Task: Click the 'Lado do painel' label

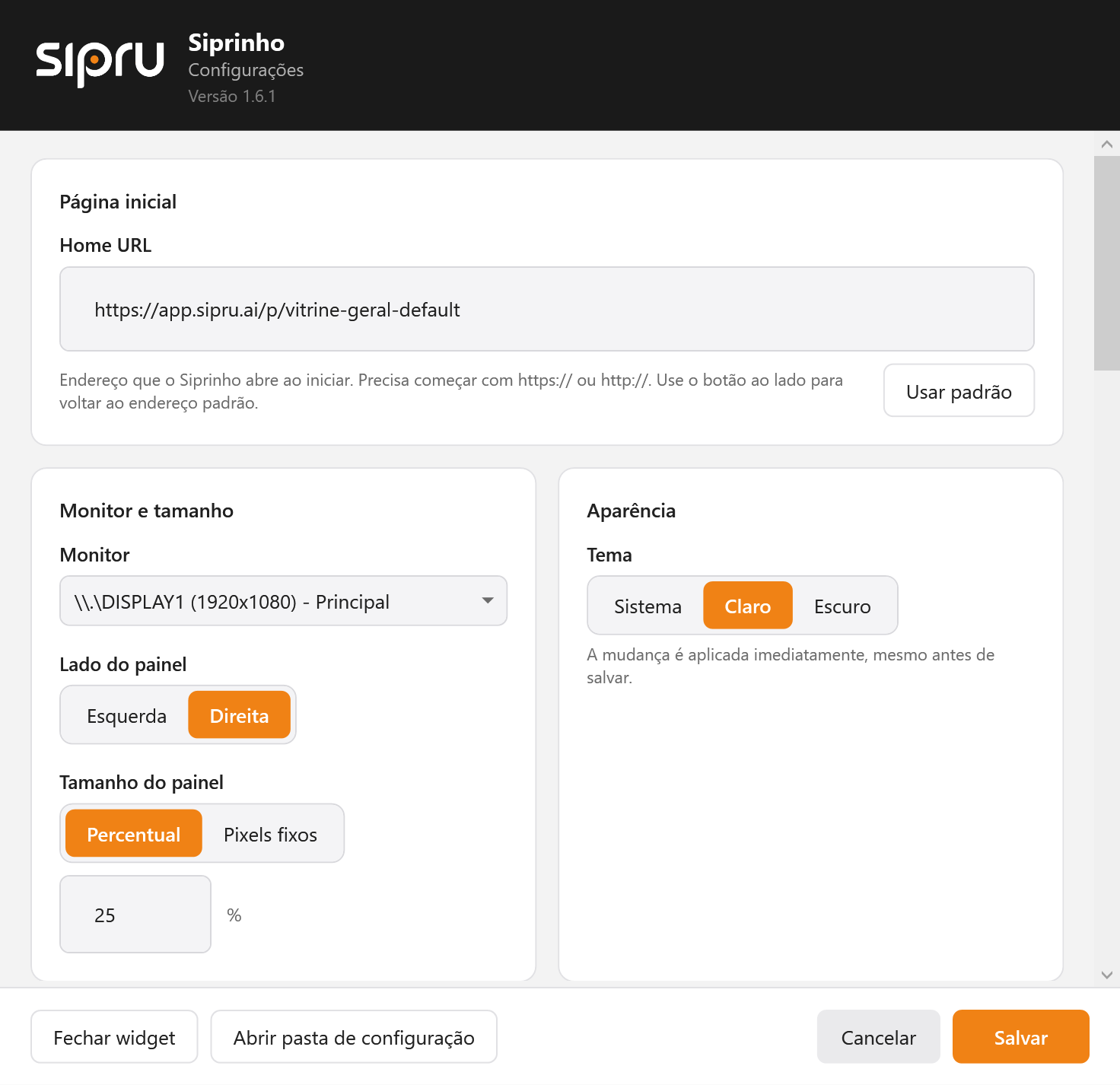Action: 123,664
